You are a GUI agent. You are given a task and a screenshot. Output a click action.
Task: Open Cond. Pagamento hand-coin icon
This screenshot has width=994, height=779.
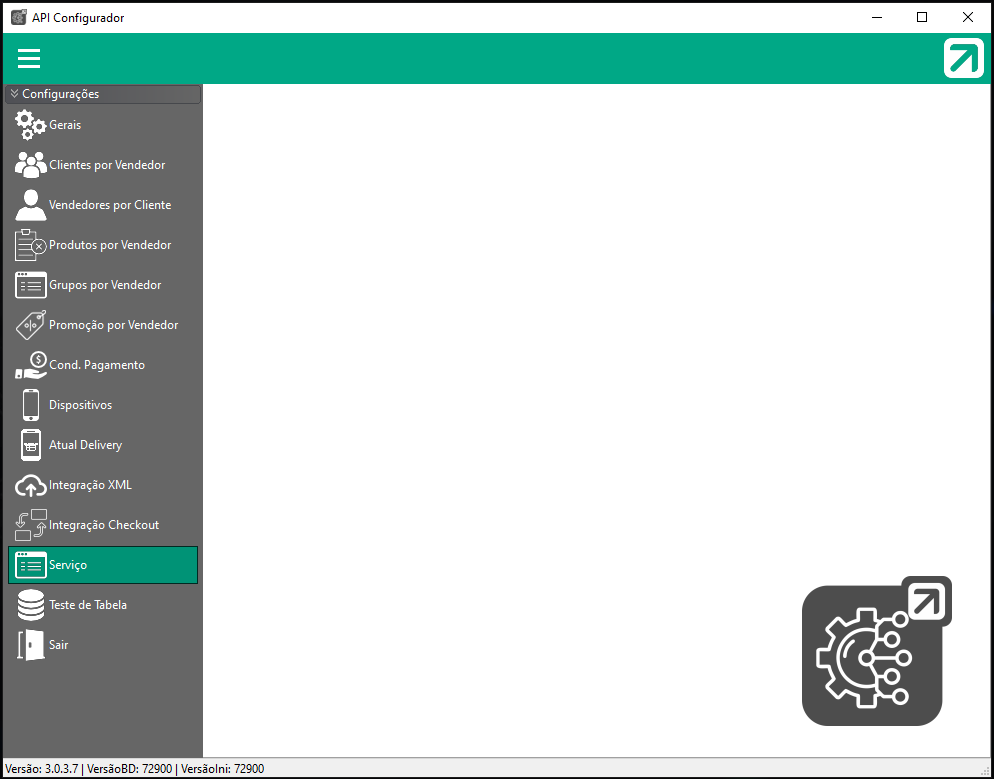pos(30,365)
